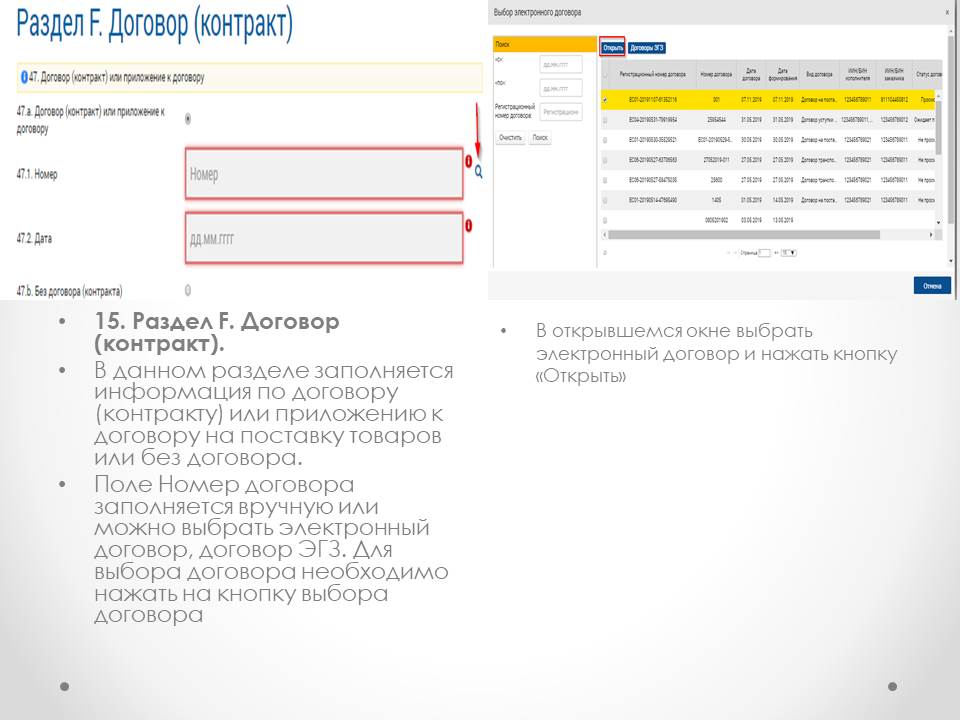Select the 47.b Без договора radio button

[x=188, y=291]
